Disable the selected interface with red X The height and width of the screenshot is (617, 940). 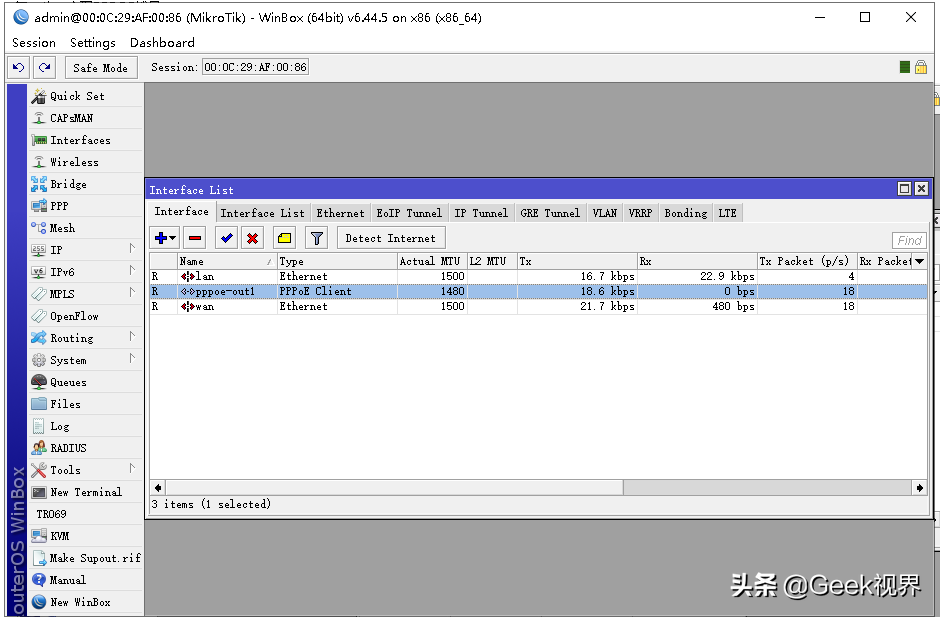click(x=252, y=238)
